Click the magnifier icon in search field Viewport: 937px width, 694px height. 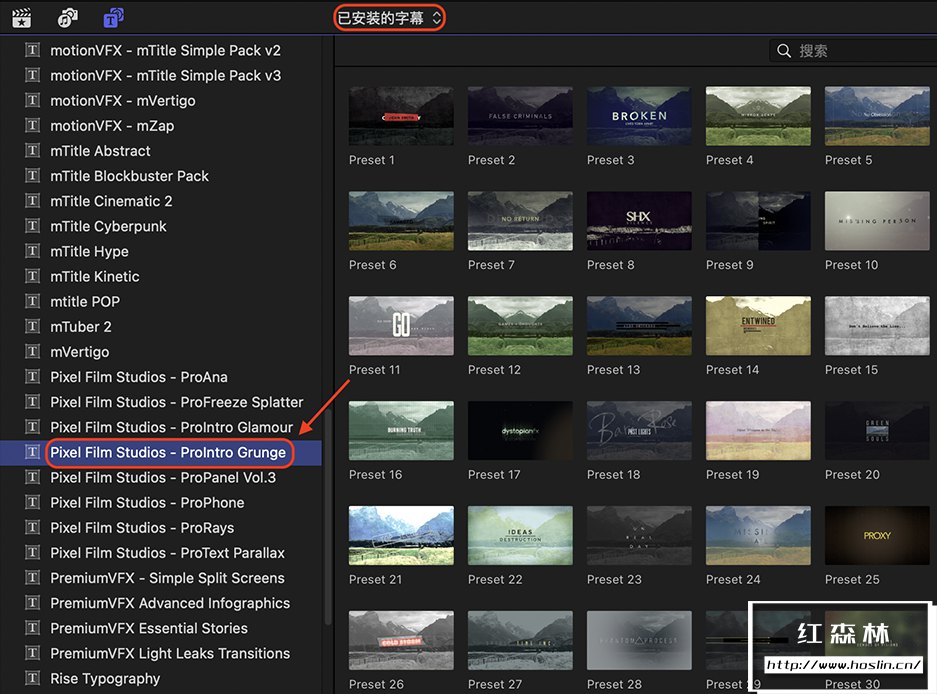click(x=783, y=51)
